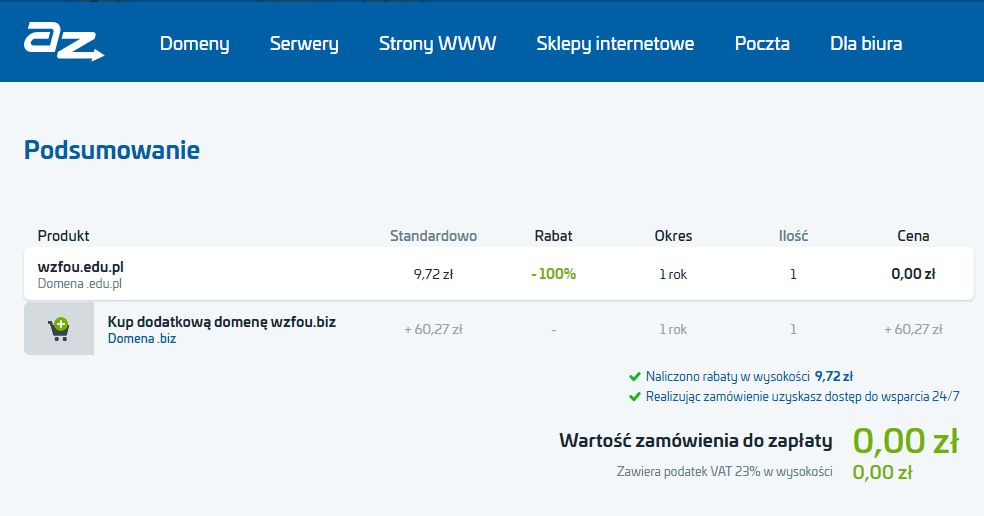Image resolution: width=984 pixels, height=516 pixels.
Task: Click the Cena column header
Action: [x=913, y=236]
